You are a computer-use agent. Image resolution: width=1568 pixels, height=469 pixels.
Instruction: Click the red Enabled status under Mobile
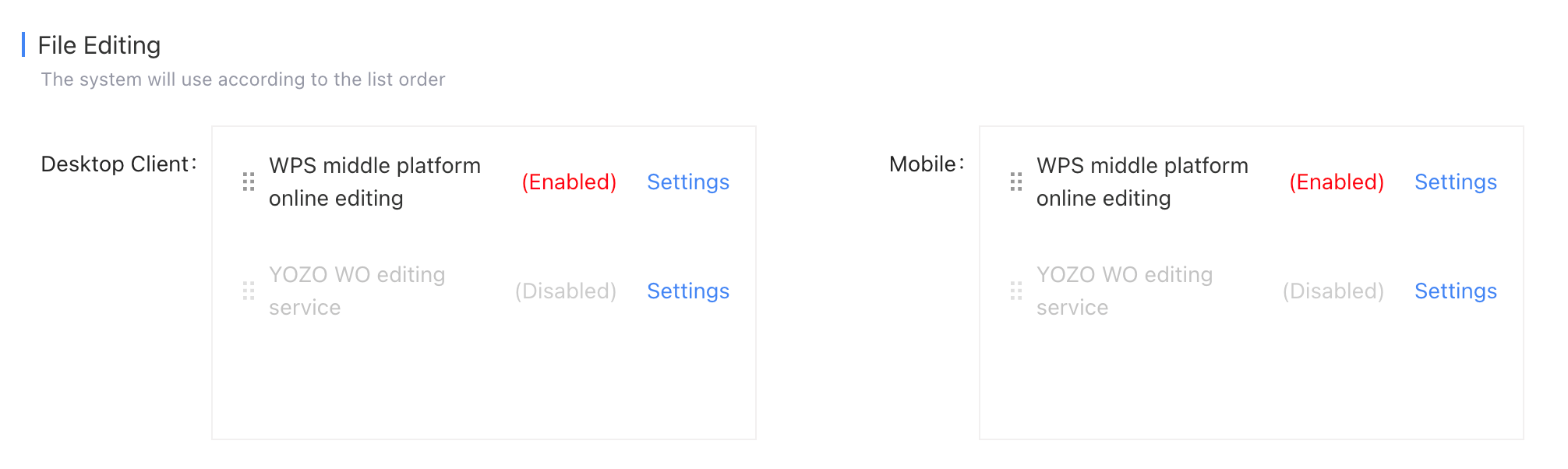coord(1337,182)
